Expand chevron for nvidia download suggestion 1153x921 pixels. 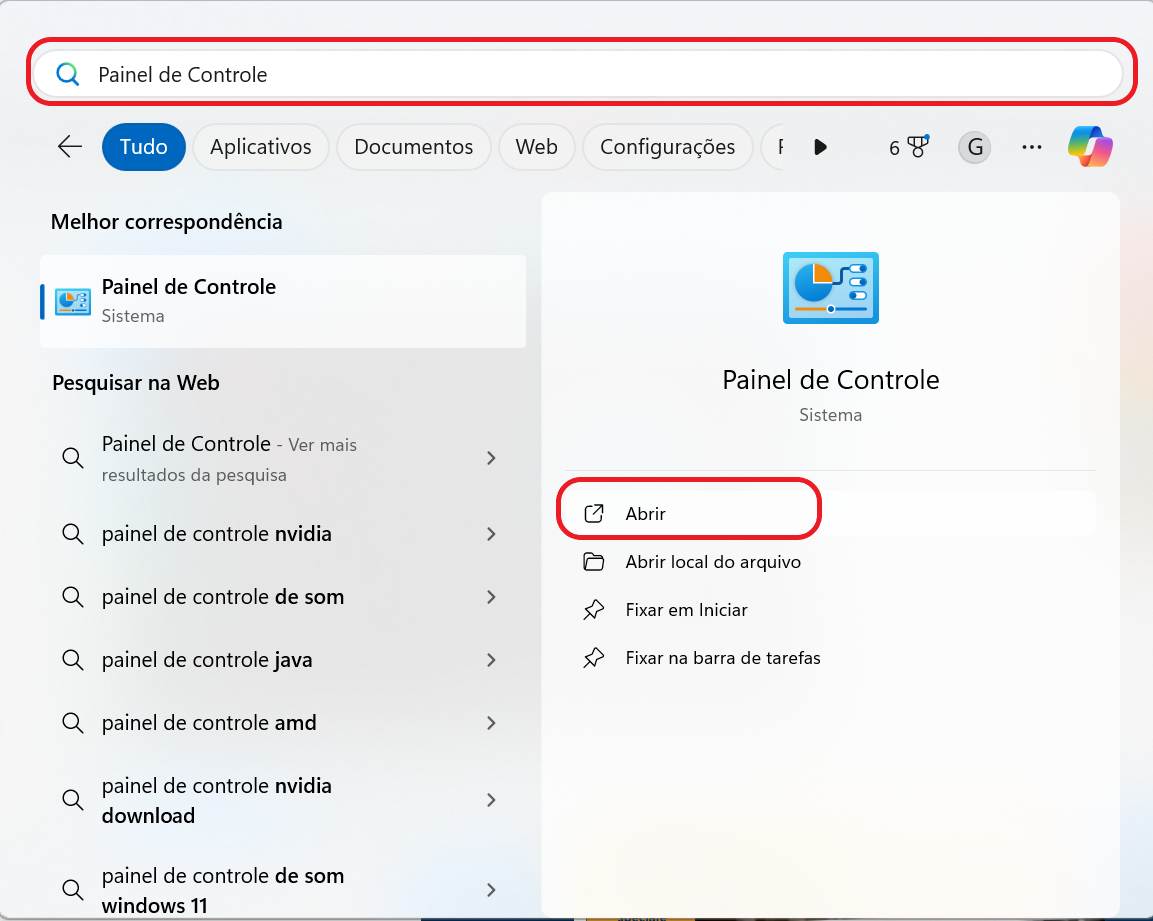[x=491, y=800]
